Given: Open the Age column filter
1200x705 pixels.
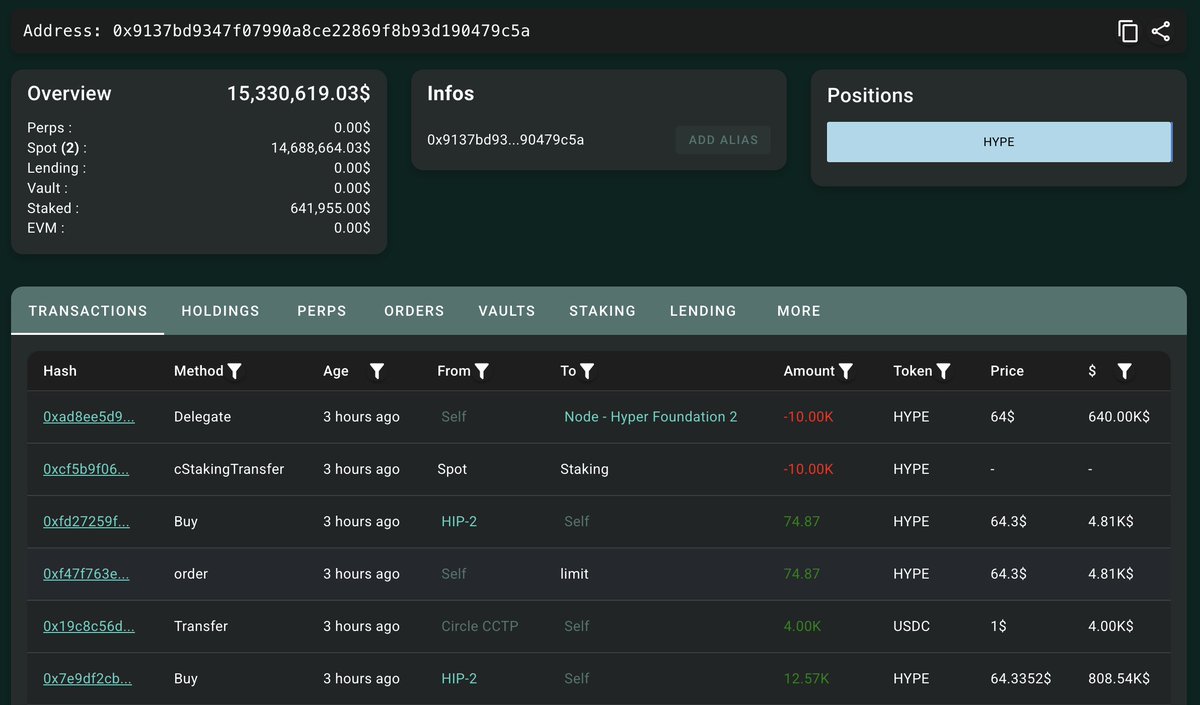Looking at the screenshot, I should [377, 371].
